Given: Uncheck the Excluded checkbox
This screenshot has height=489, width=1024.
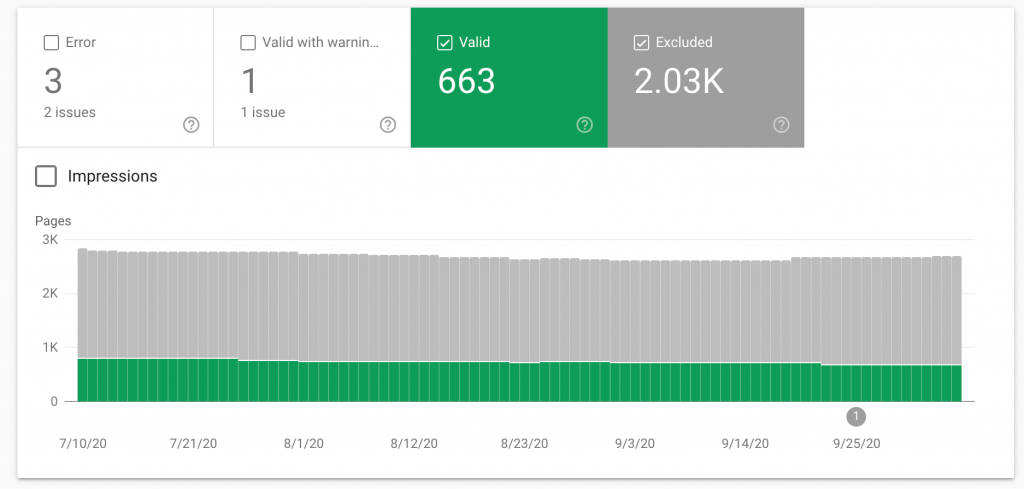Looking at the screenshot, I should [x=641, y=43].
